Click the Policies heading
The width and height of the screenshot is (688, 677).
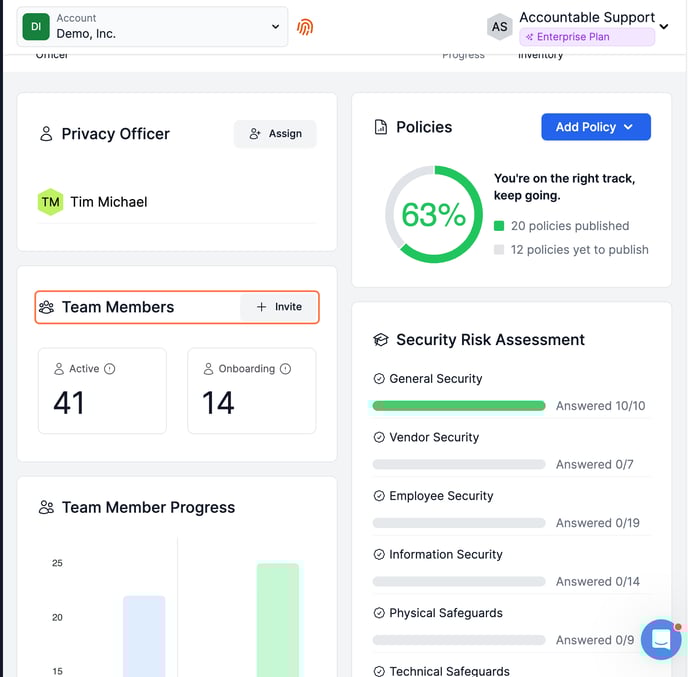(x=424, y=127)
